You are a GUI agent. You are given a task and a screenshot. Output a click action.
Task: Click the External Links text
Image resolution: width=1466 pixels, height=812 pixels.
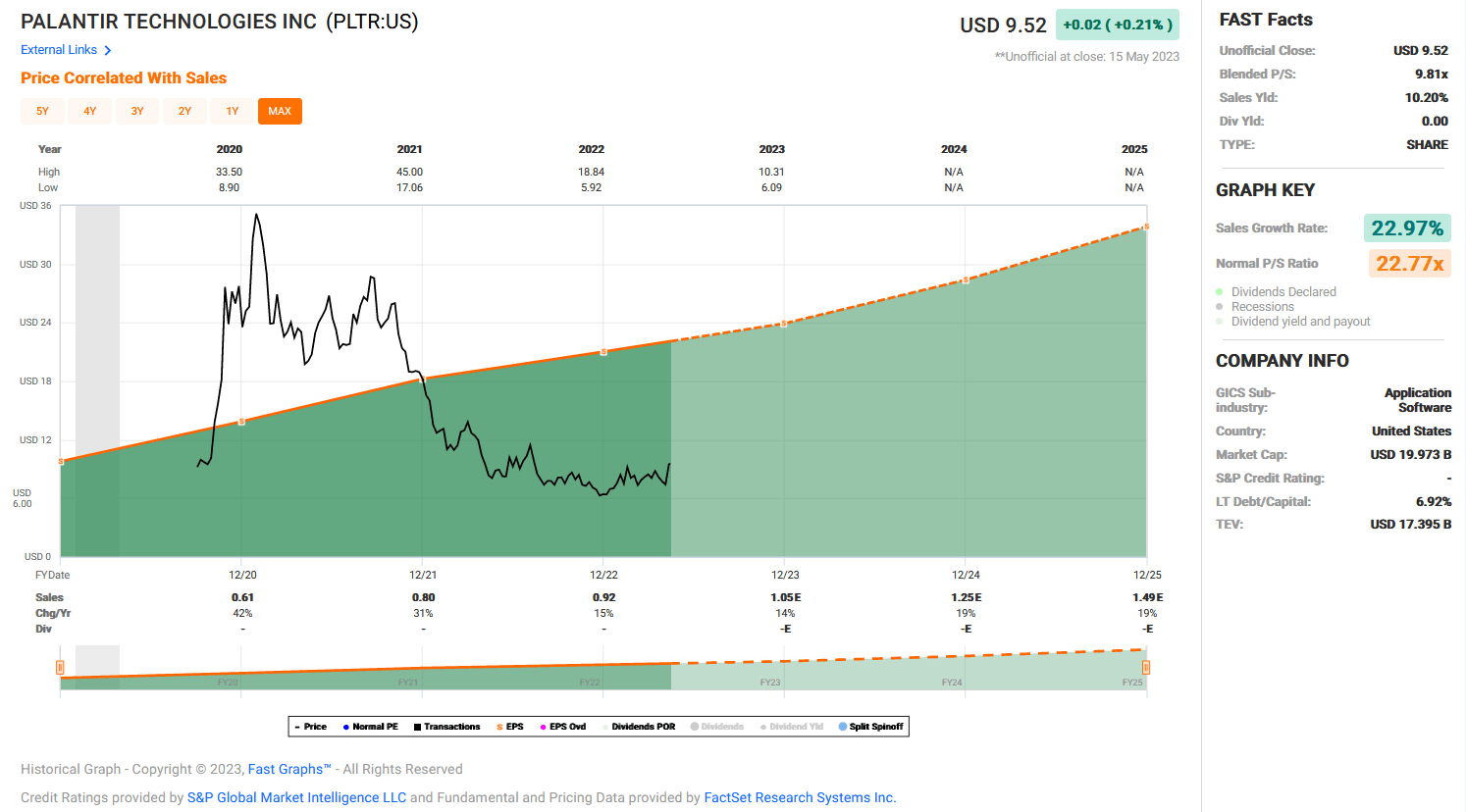point(59,50)
